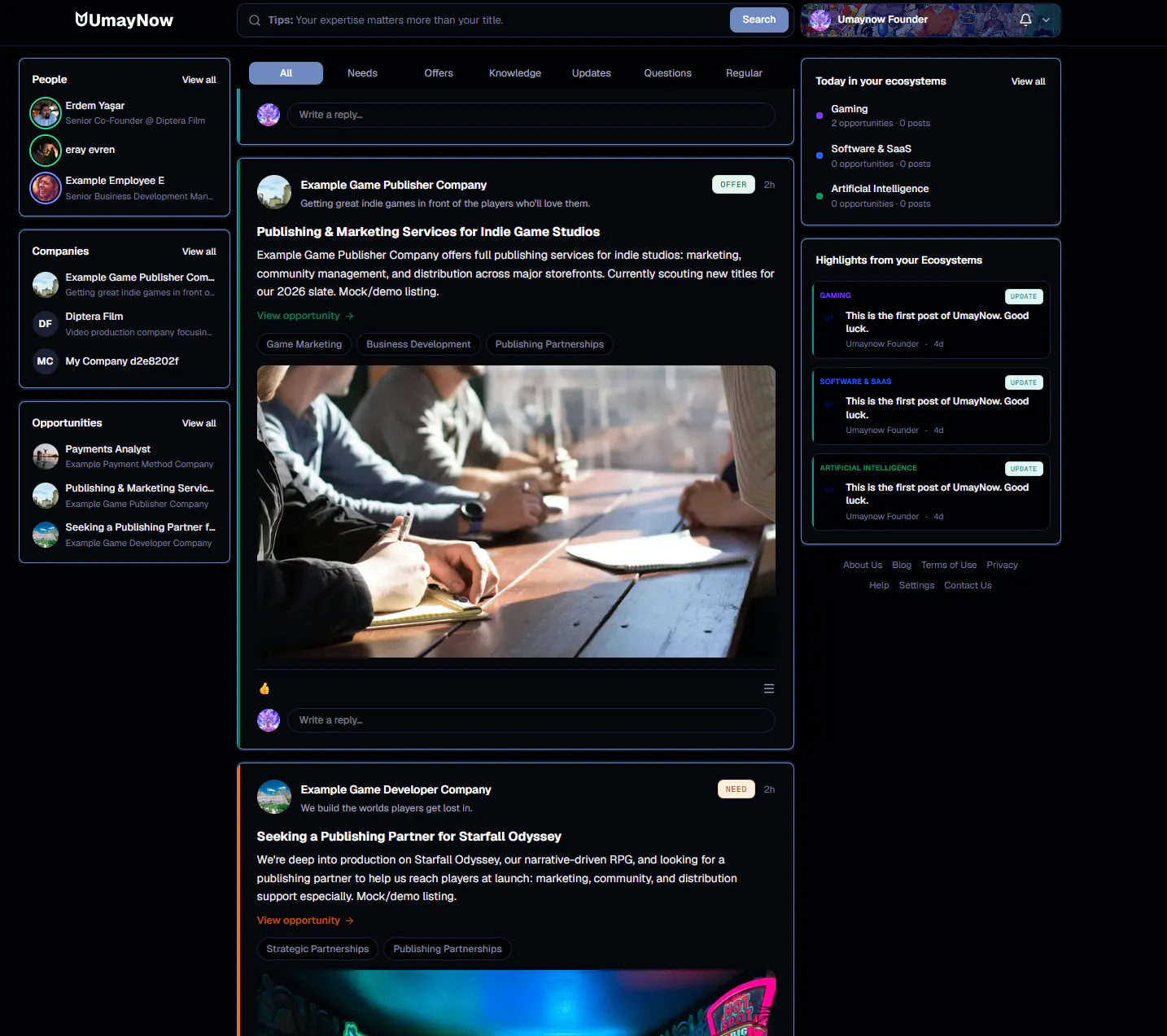The height and width of the screenshot is (1036, 1167).
Task: Click the Search button
Action: 759,20
